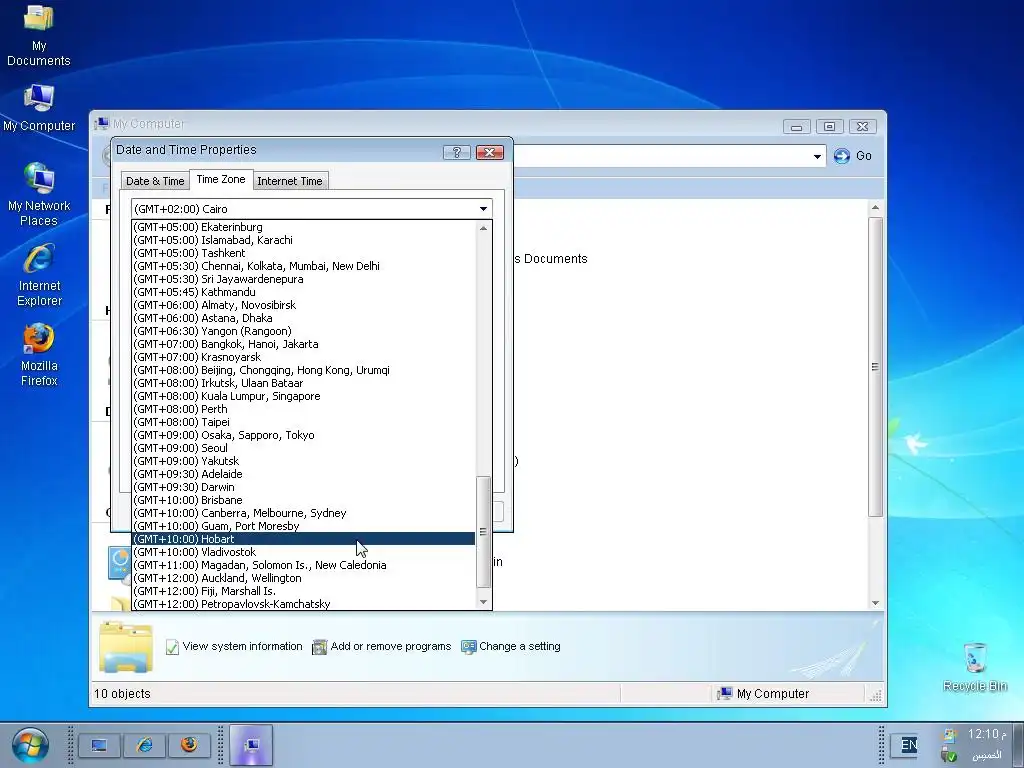Image resolution: width=1024 pixels, height=768 pixels.
Task: Select Beijing, Chongqing, Hong Kong, Urumqi
Action: pyautogui.click(x=304, y=370)
